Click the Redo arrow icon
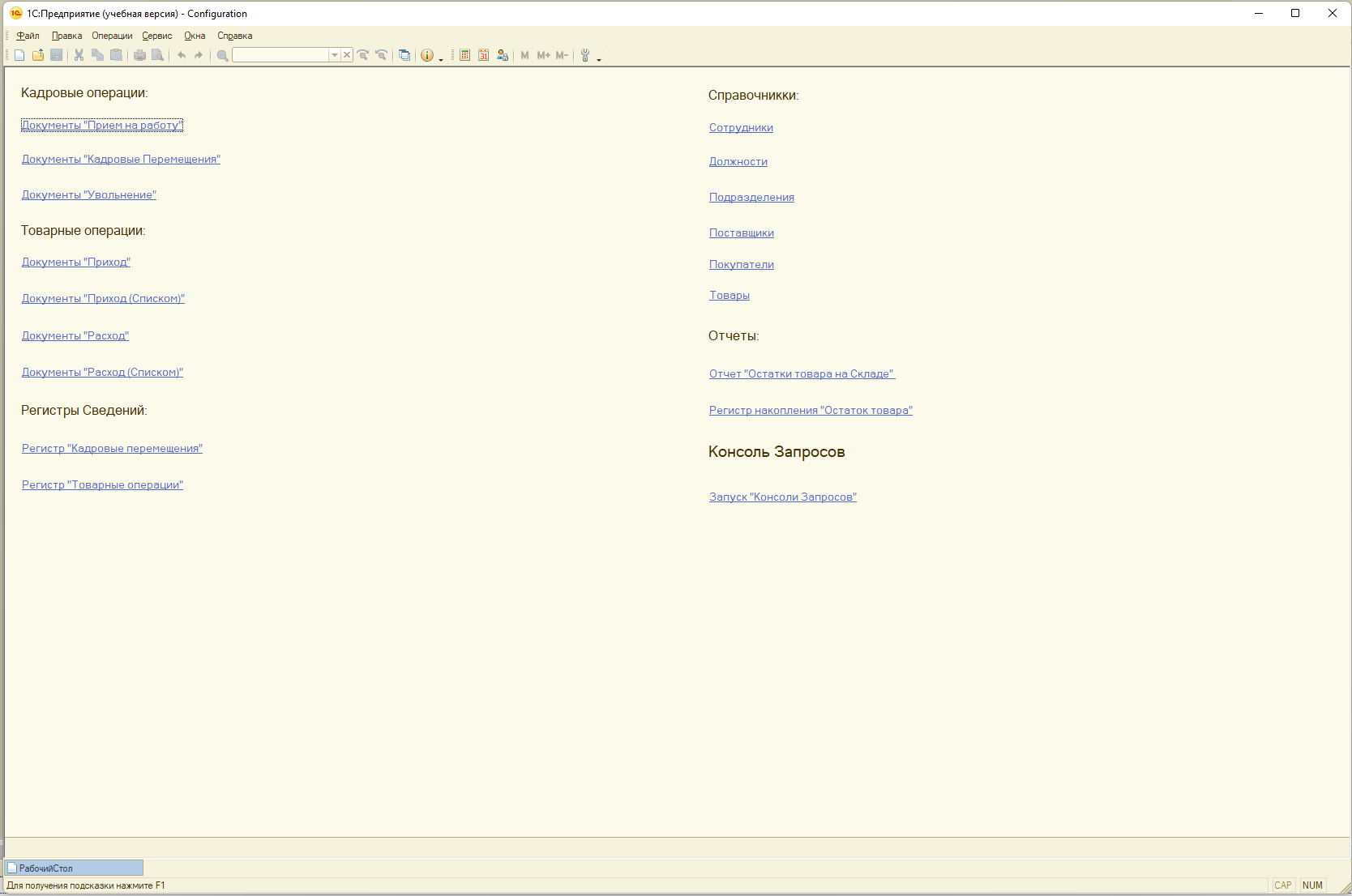 (x=199, y=55)
